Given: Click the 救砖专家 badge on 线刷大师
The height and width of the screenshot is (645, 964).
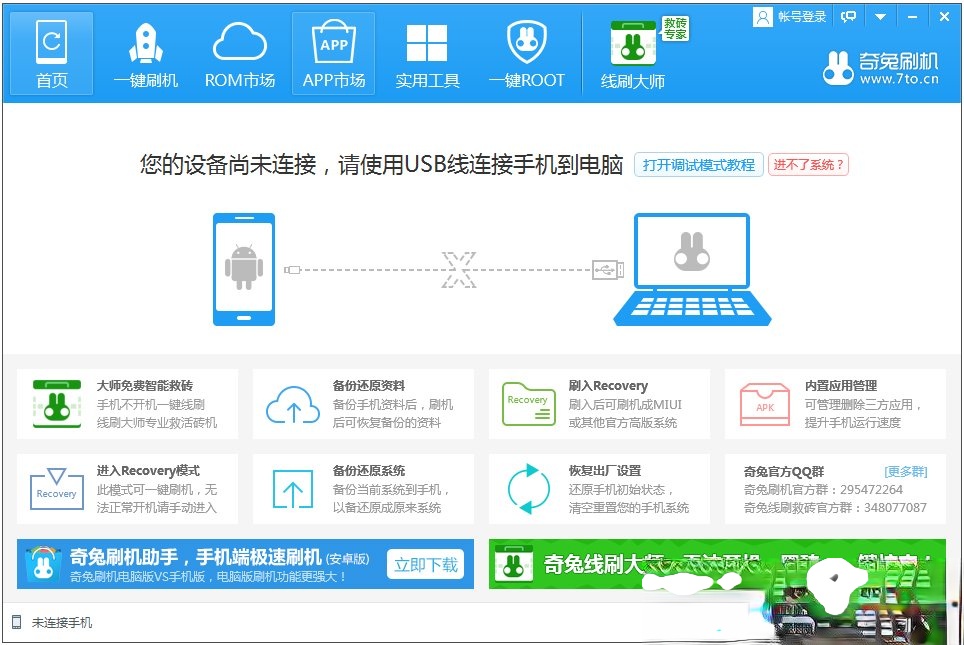Looking at the screenshot, I should tap(675, 28).
